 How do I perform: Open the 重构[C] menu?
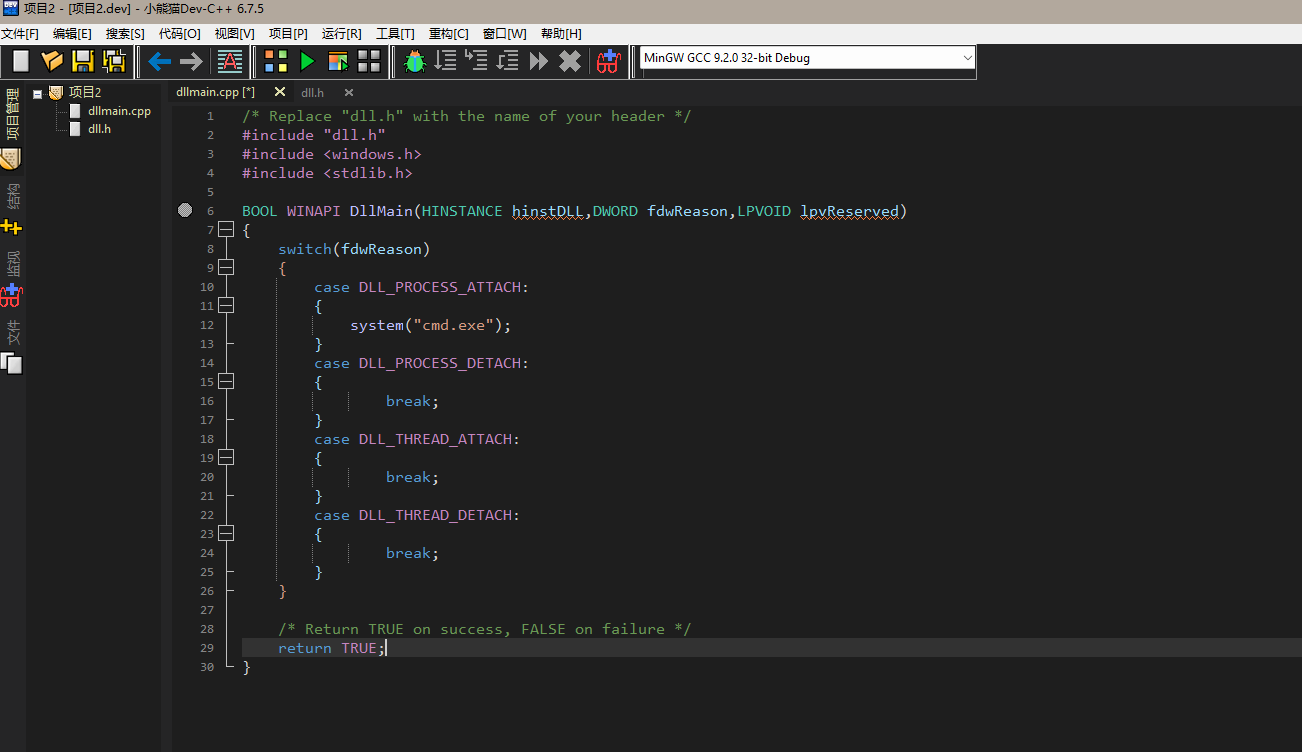tap(449, 34)
